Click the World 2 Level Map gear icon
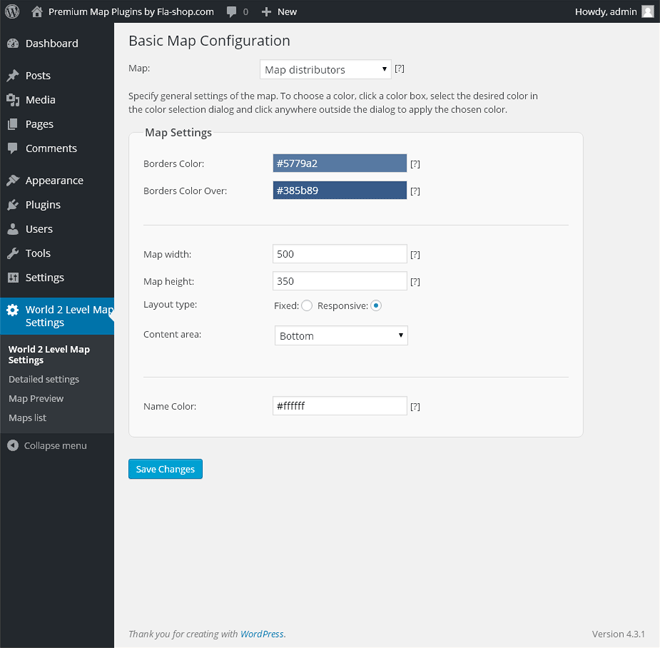Image resolution: width=660 pixels, height=648 pixels. pos(13,310)
